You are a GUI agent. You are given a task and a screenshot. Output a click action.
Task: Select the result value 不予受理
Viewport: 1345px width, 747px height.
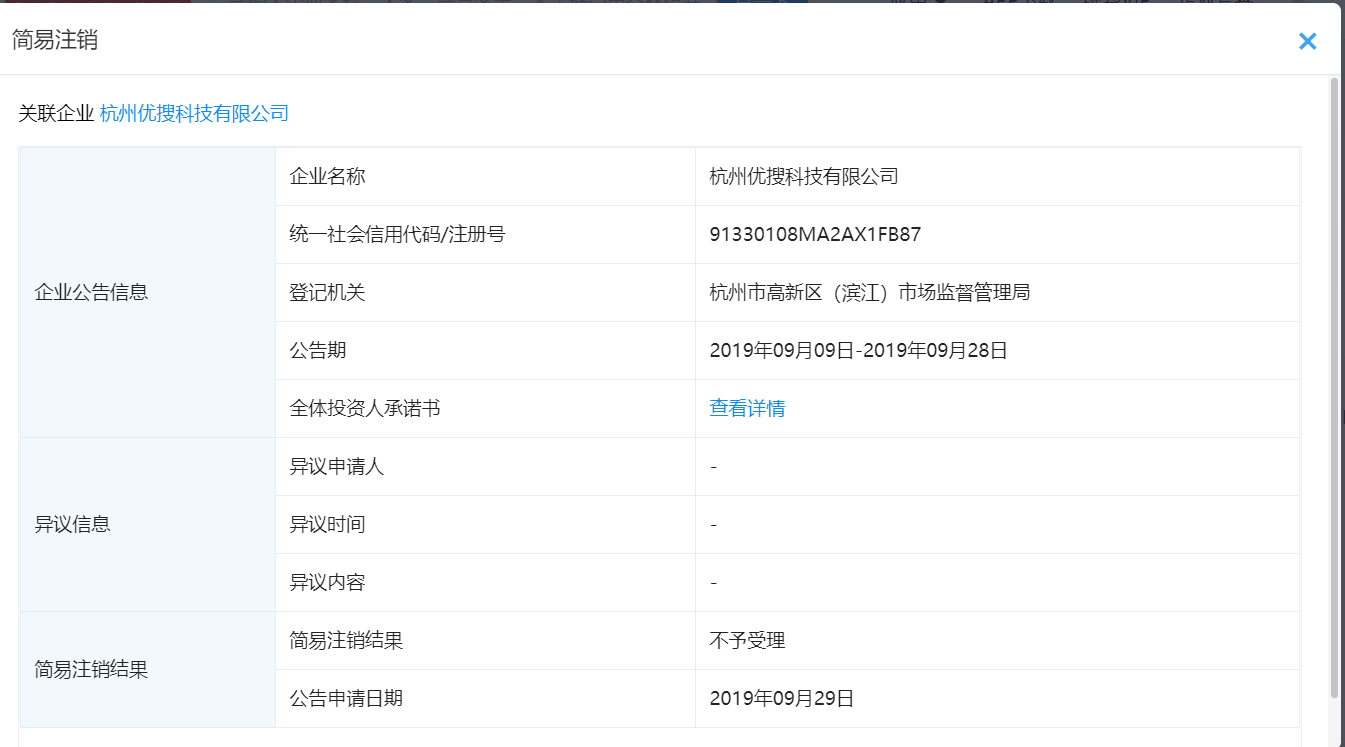coord(747,641)
